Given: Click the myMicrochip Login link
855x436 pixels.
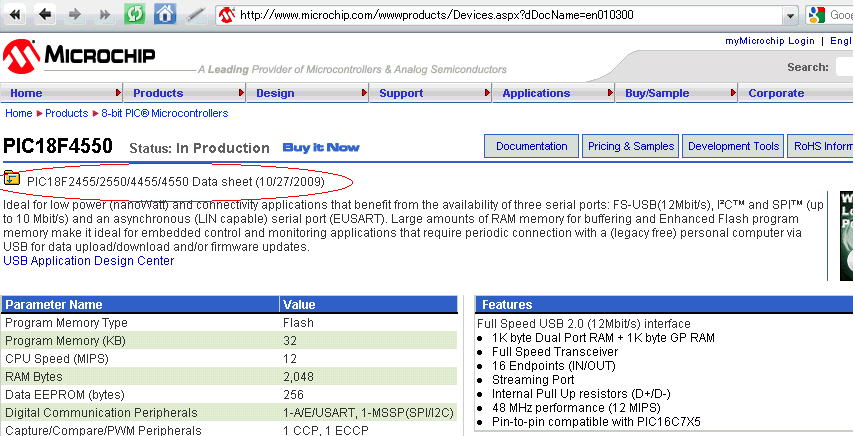Looking at the screenshot, I should tap(769, 41).
